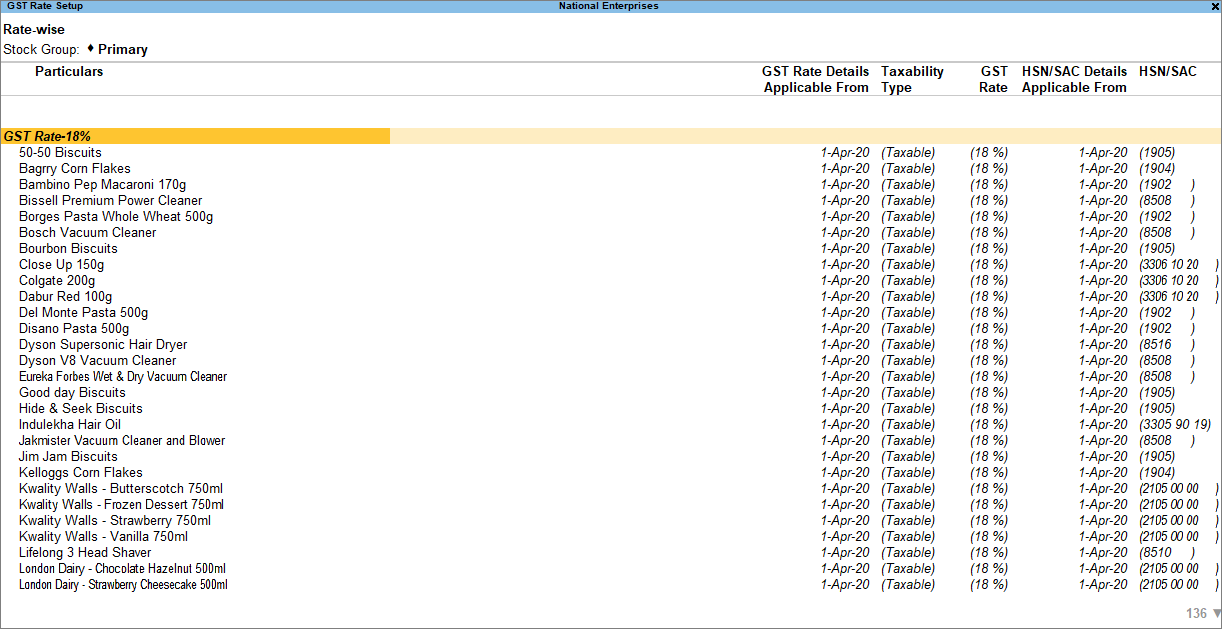This screenshot has height=629, width=1222.
Task: Select Bambino Pep Macaroni 170g
Action: pyautogui.click(x=102, y=184)
